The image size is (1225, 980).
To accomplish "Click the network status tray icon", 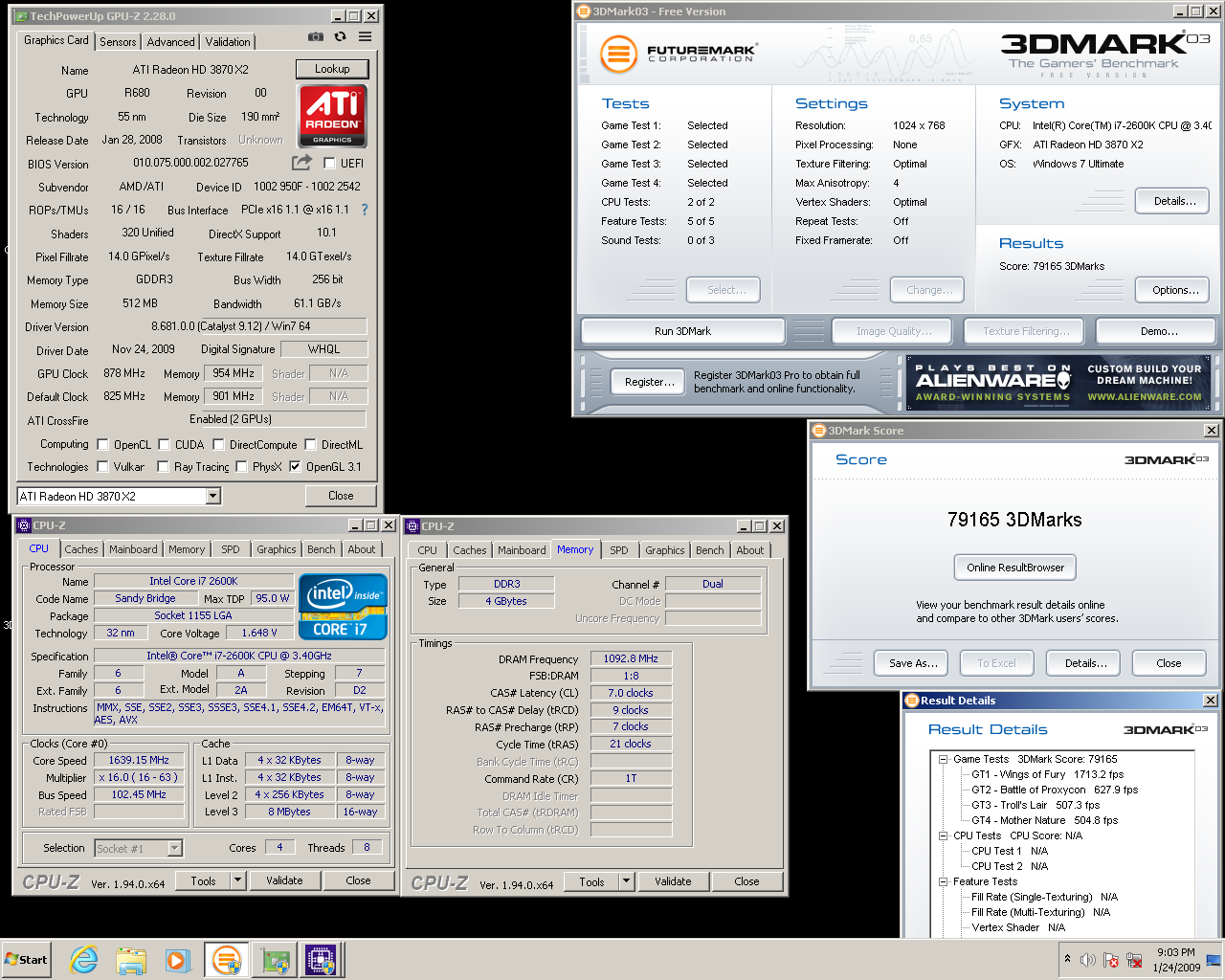I will 1134,960.
